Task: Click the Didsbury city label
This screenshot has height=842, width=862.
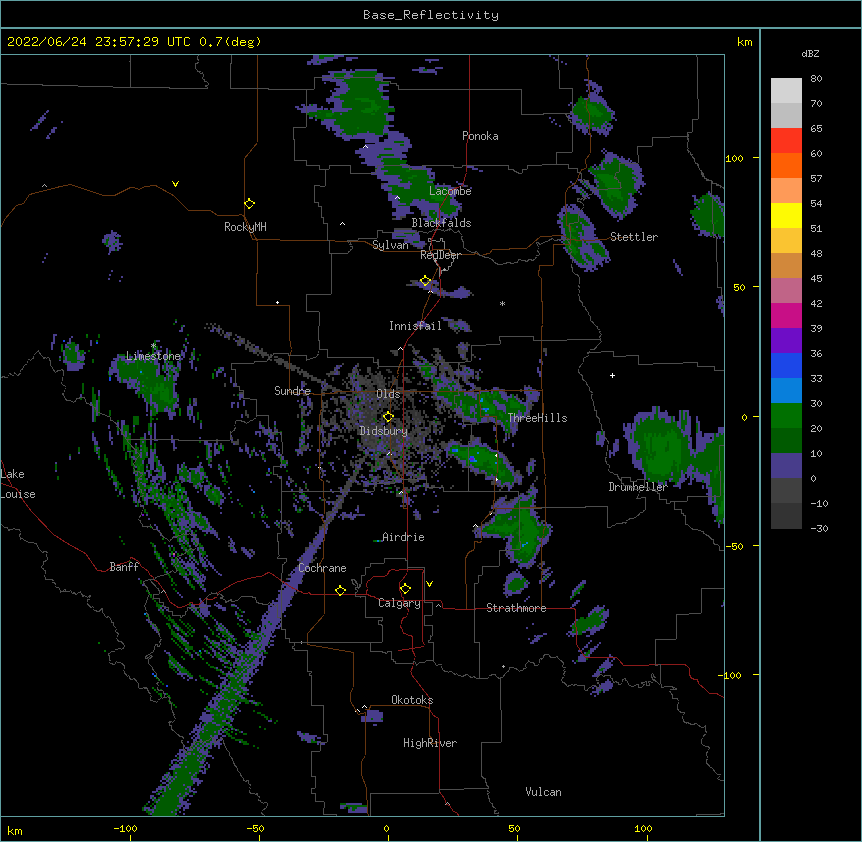Action: pyautogui.click(x=383, y=431)
